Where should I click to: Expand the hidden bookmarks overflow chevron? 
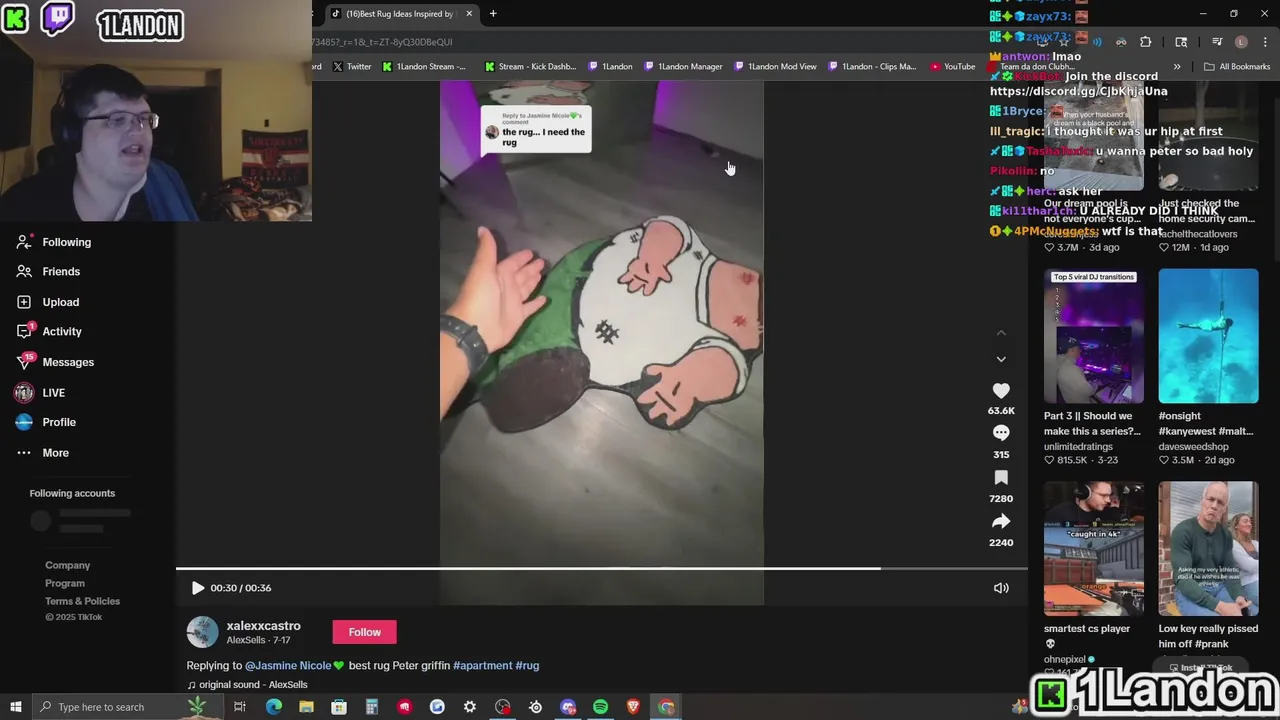pos(1177,67)
